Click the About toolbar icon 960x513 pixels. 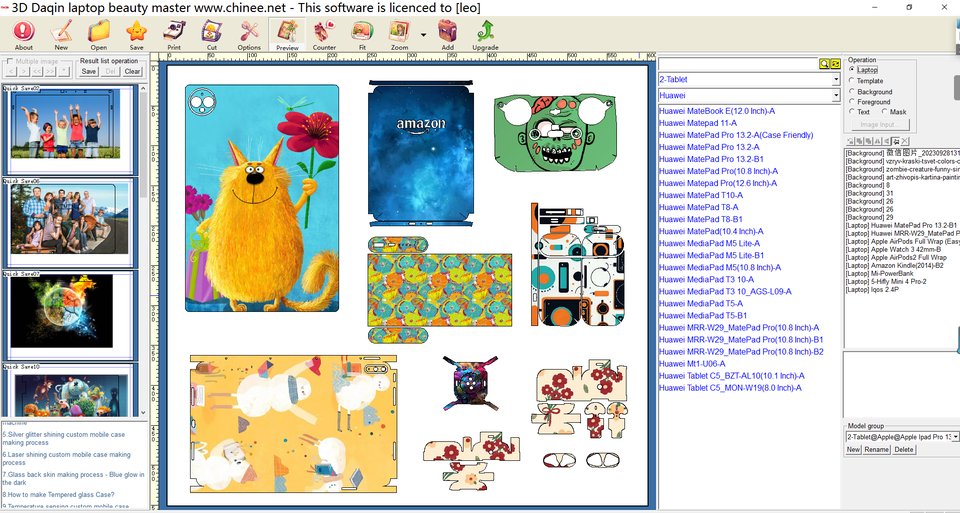coord(23,34)
